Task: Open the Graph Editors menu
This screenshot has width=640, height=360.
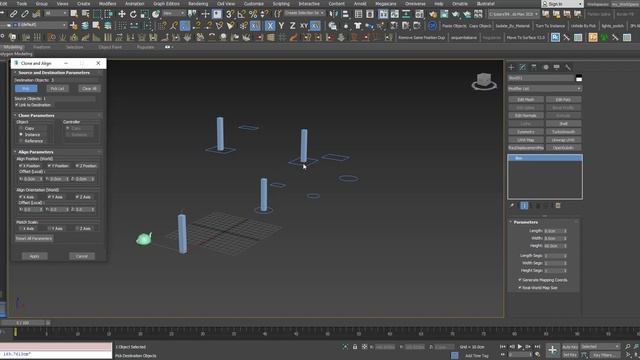Action: pyautogui.click(x=166, y=3)
